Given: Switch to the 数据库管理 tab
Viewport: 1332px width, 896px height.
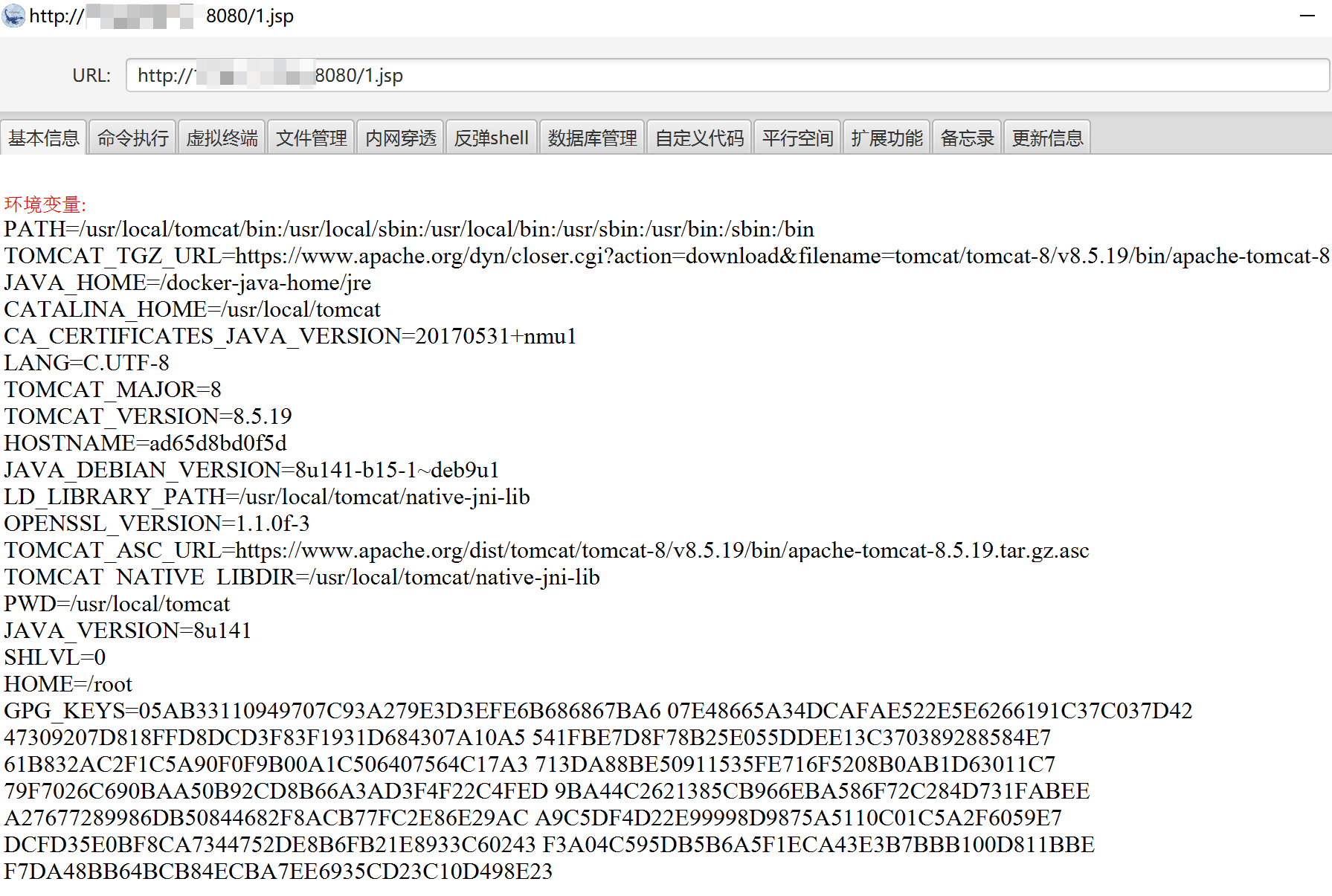Looking at the screenshot, I should click(592, 138).
